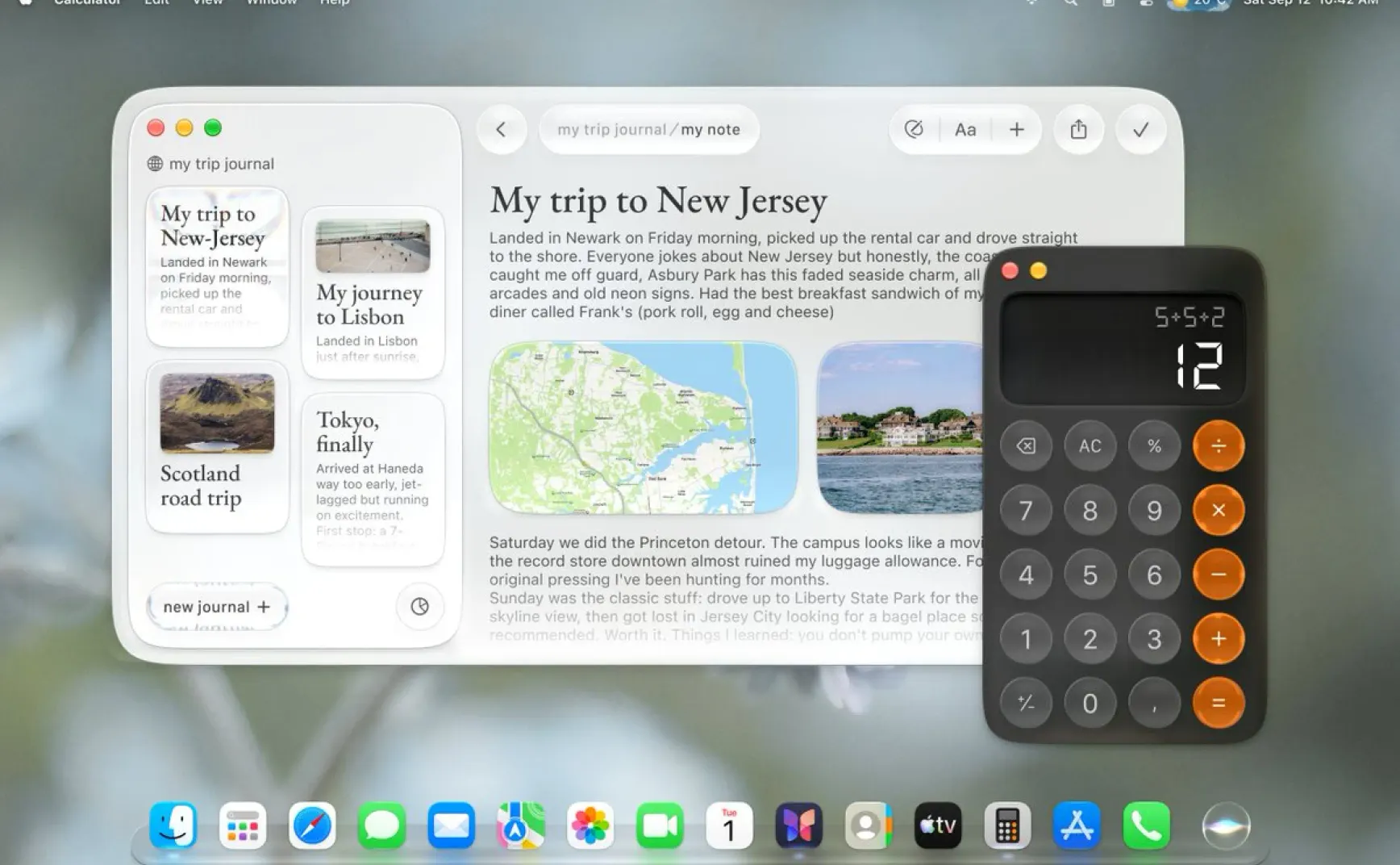1400x865 pixels.
Task: Select the divide operator
Action: coord(1219,445)
